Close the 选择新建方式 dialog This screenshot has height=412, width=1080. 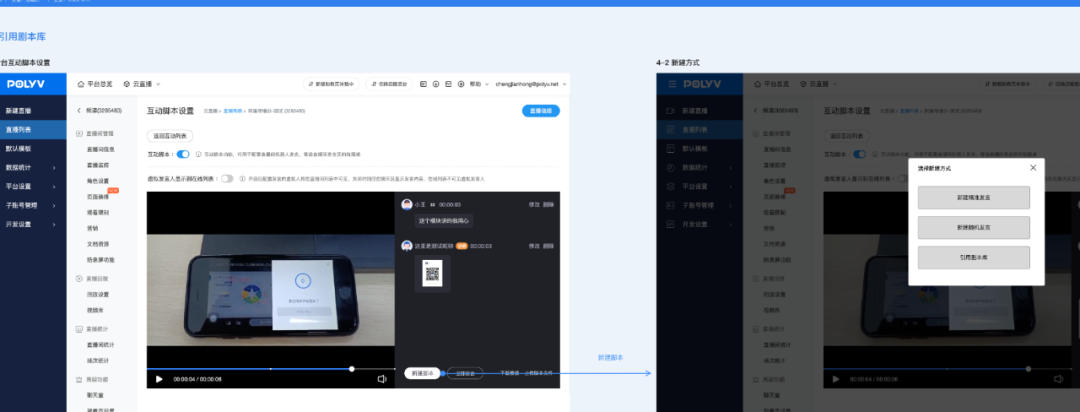pyautogui.click(x=1033, y=168)
